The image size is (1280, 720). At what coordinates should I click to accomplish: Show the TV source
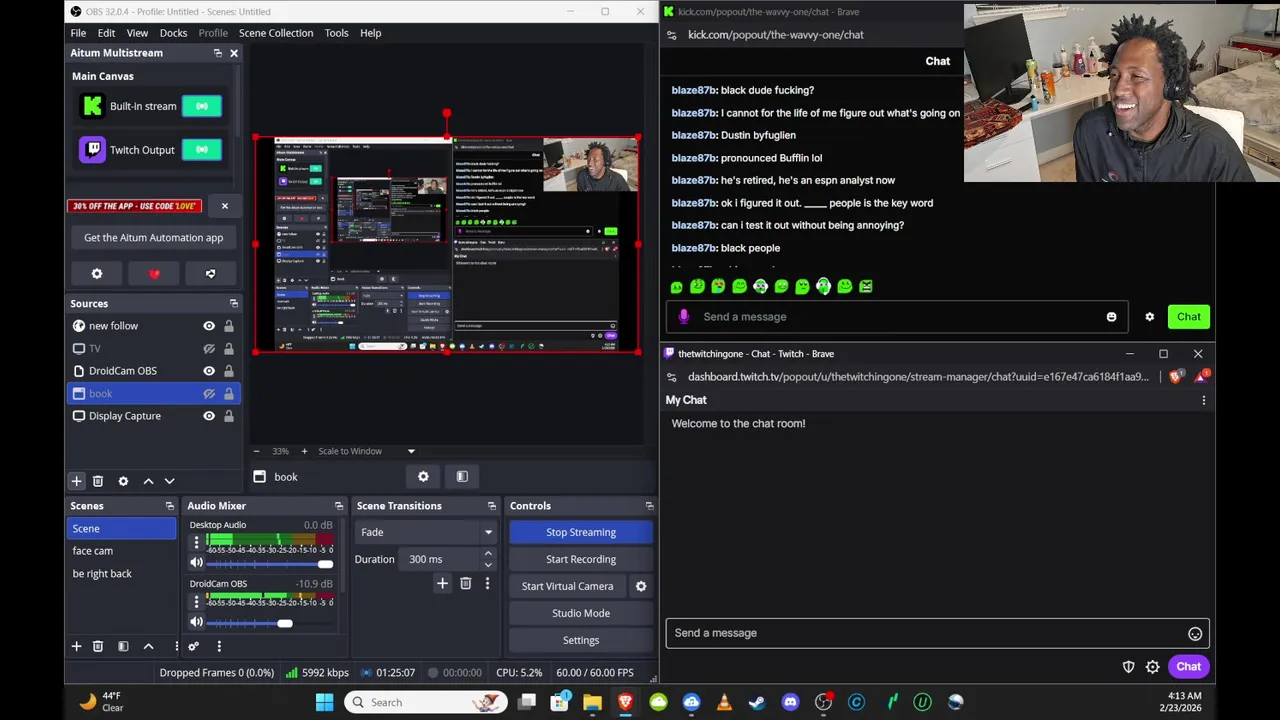[209, 349]
